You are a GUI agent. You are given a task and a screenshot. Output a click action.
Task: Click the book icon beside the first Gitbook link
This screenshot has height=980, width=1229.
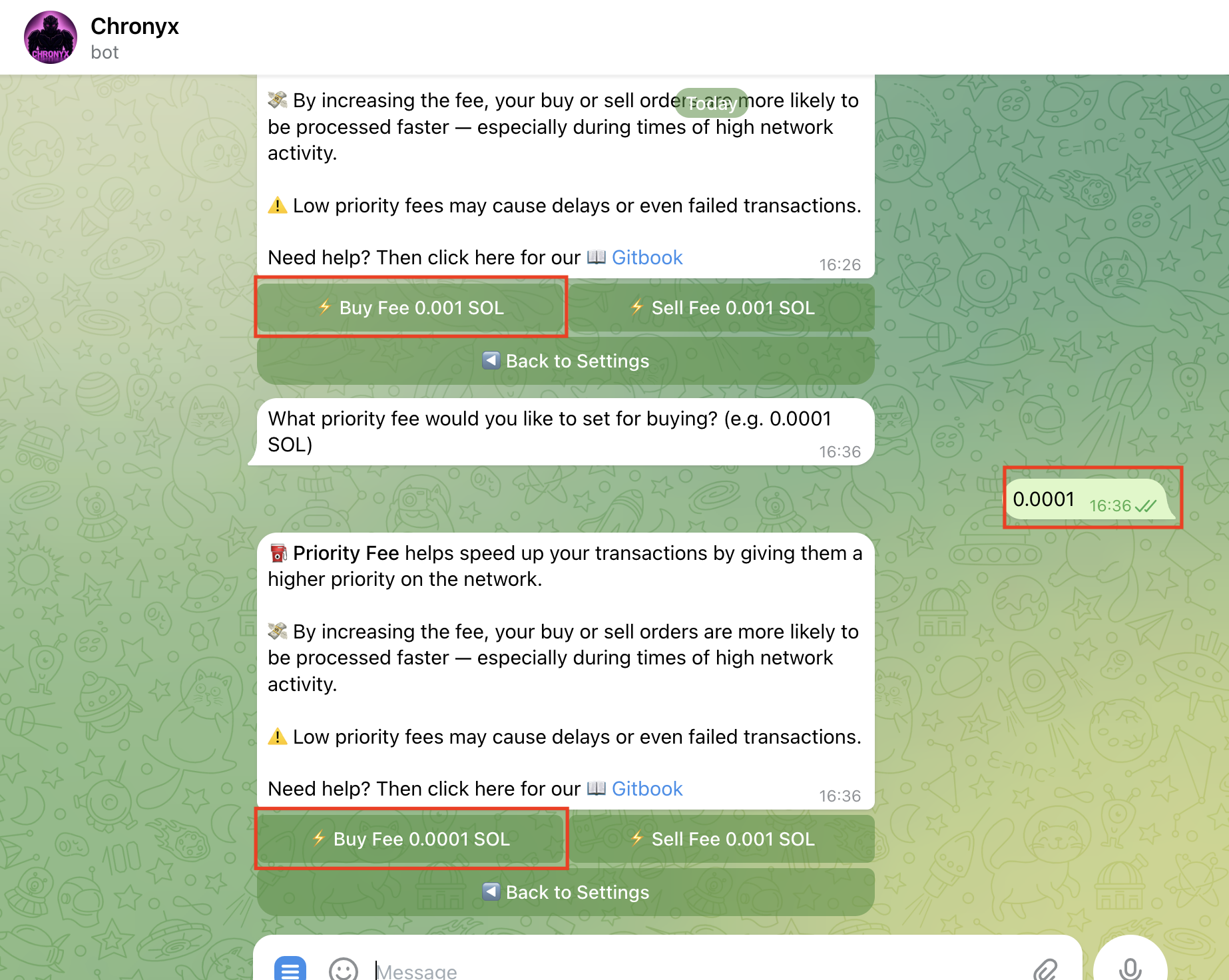[x=597, y=258]
